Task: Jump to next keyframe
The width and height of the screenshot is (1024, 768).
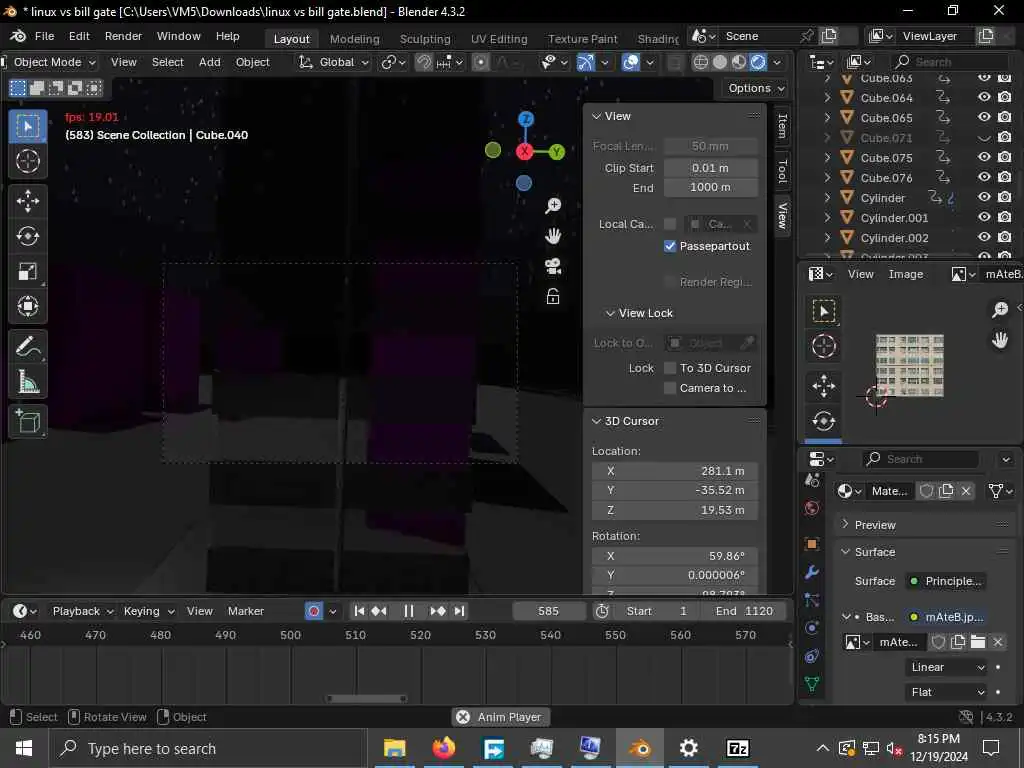Action: coord(438,611)
